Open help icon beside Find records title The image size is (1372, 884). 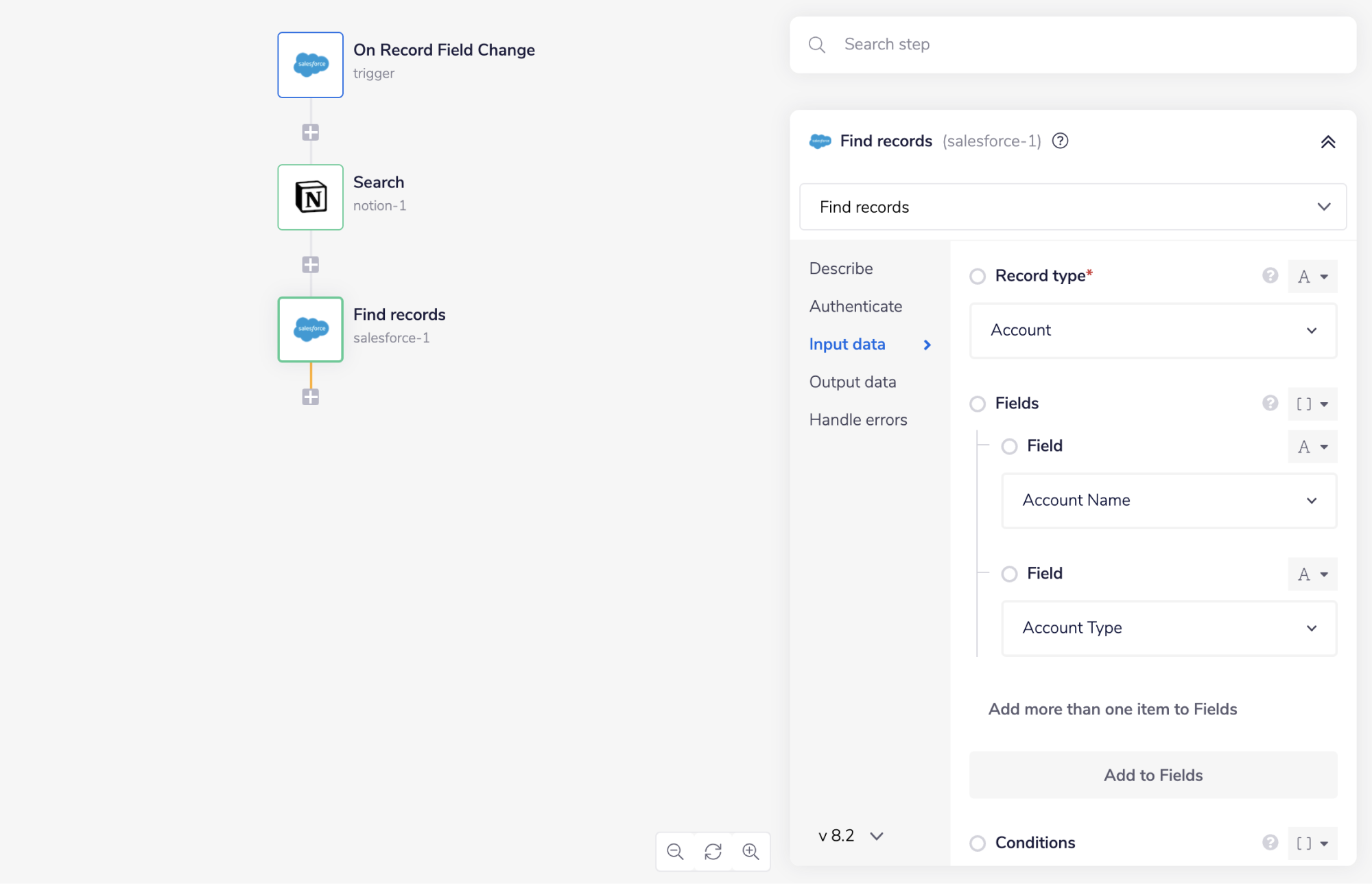1060,141
